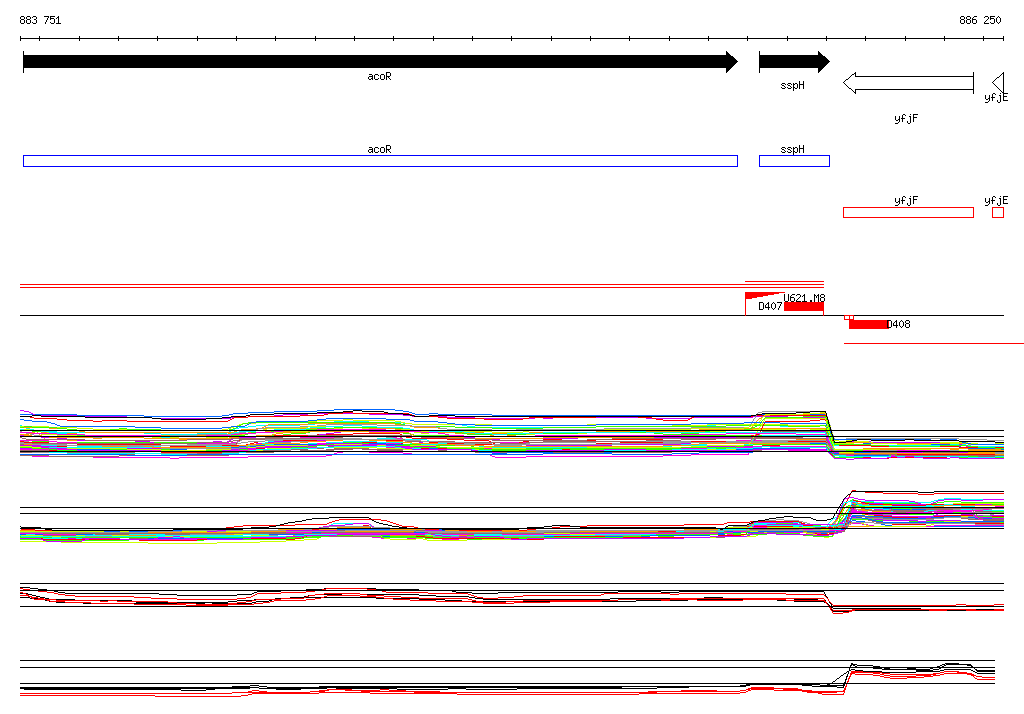This screenshot has width=1024, height=714.
Task: Click the D408 text label
Action: tap(899, 324)
